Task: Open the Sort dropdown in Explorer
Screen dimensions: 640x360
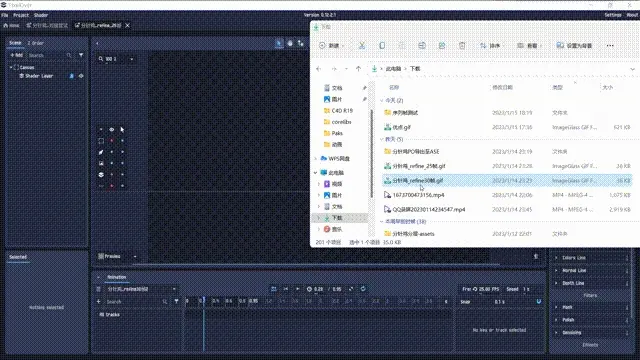Action: tap(491, 46)
